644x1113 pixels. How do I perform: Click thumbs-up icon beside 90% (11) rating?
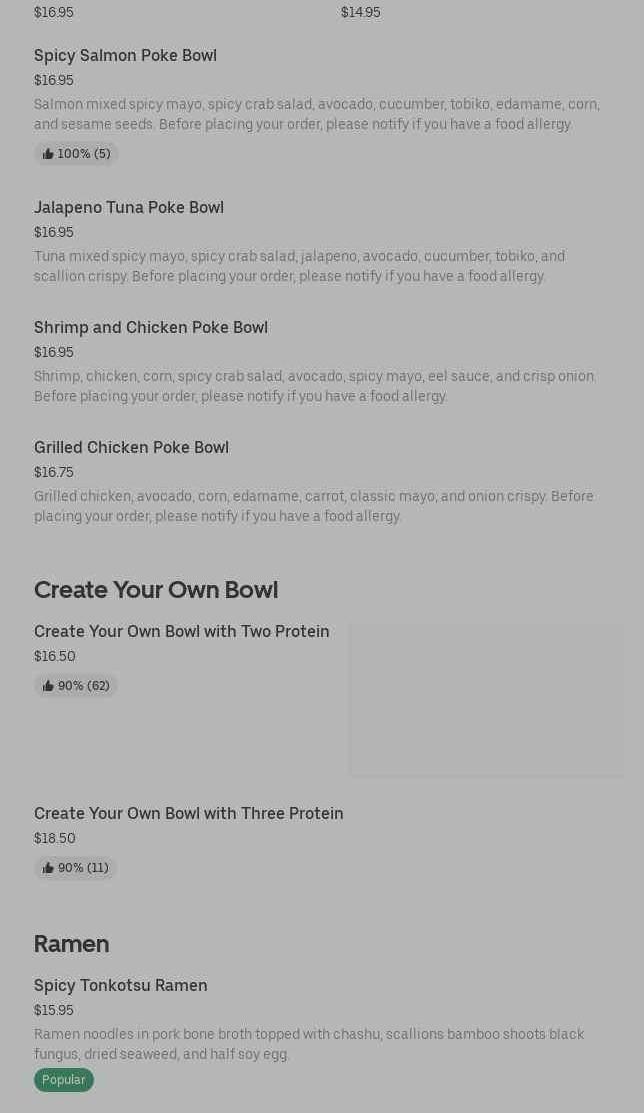click(x=48, y=868)
